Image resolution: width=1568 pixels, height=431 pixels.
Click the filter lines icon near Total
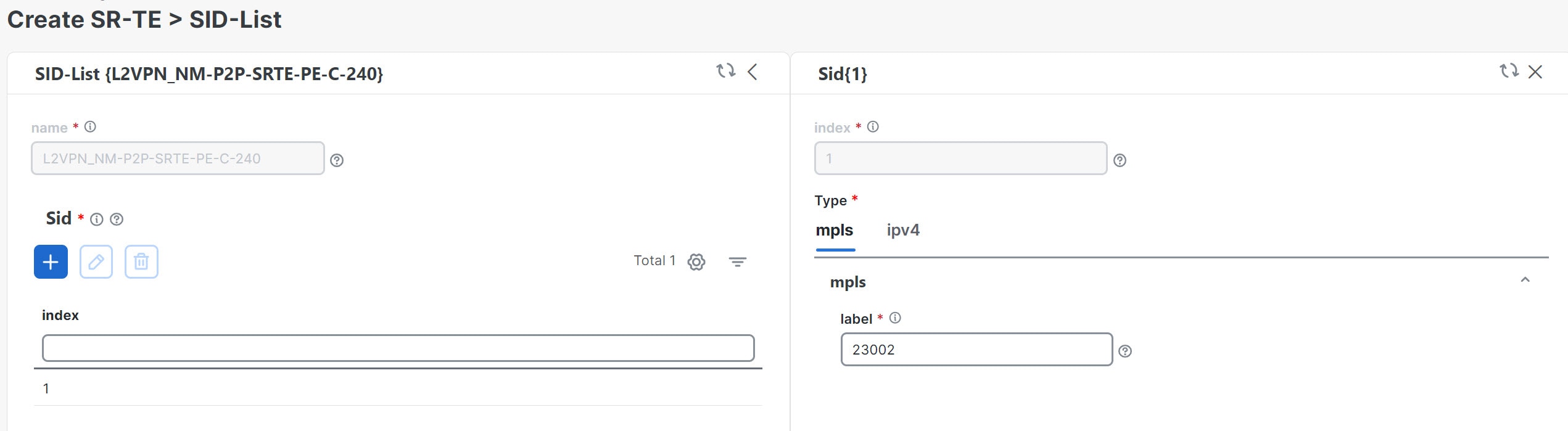click(737, 262)
